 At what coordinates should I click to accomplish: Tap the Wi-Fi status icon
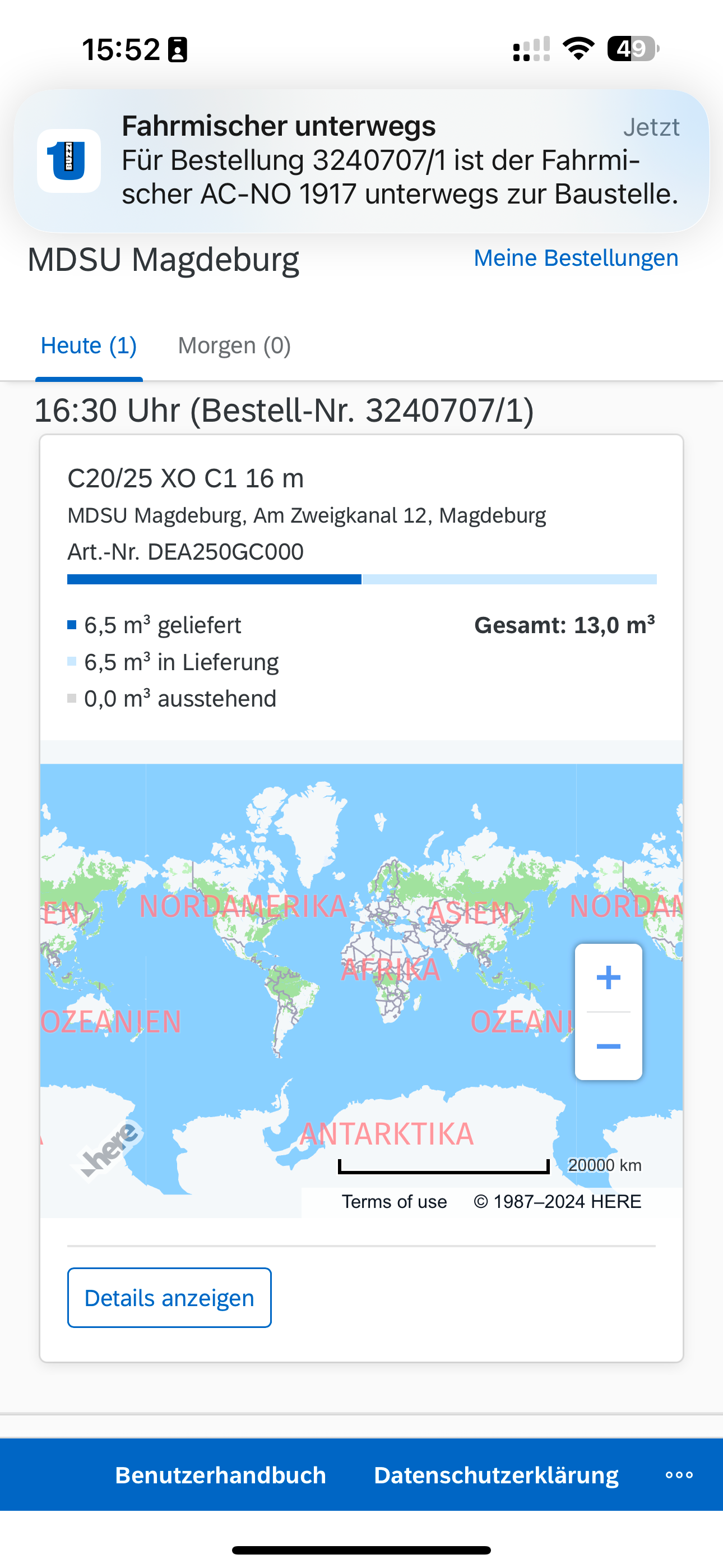579,49
